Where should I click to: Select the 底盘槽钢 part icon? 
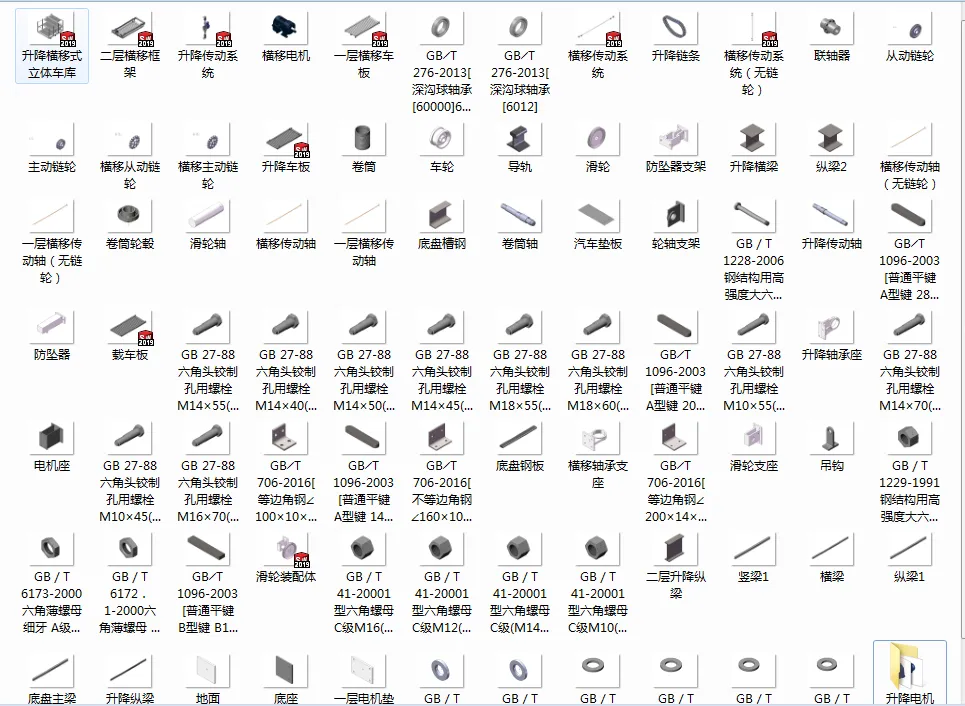[442, 216]
